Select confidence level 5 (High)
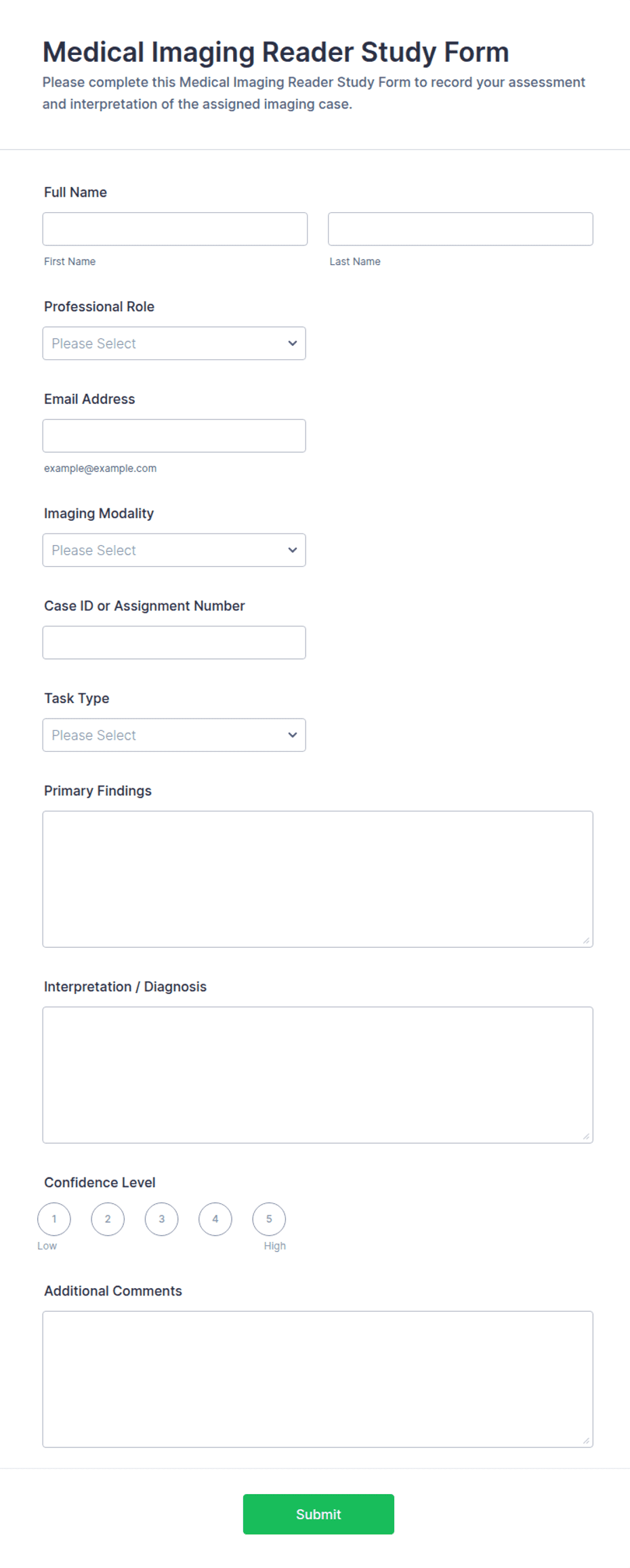Viewport: 630px width, 1568px height. pos(269,1220)
